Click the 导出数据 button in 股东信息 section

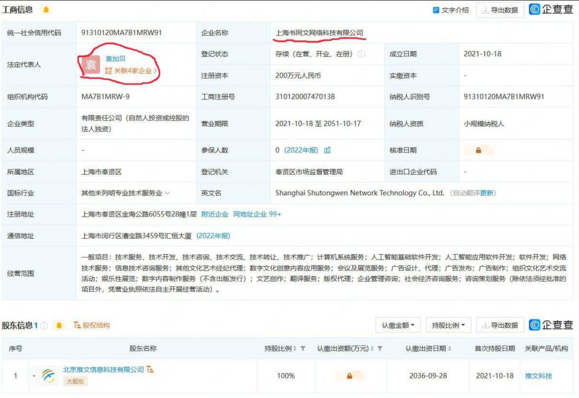(500, 325)
